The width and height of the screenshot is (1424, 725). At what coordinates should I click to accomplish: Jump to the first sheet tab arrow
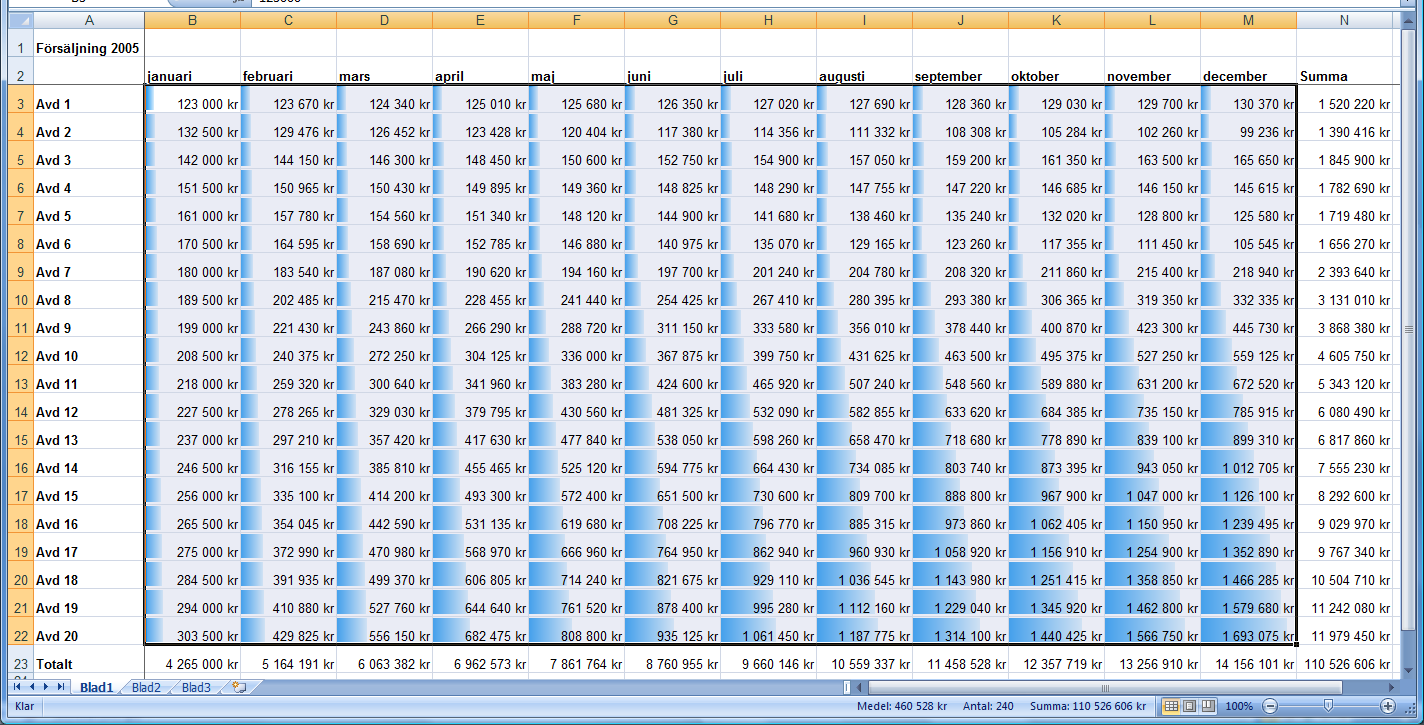[x=18, y=687]
